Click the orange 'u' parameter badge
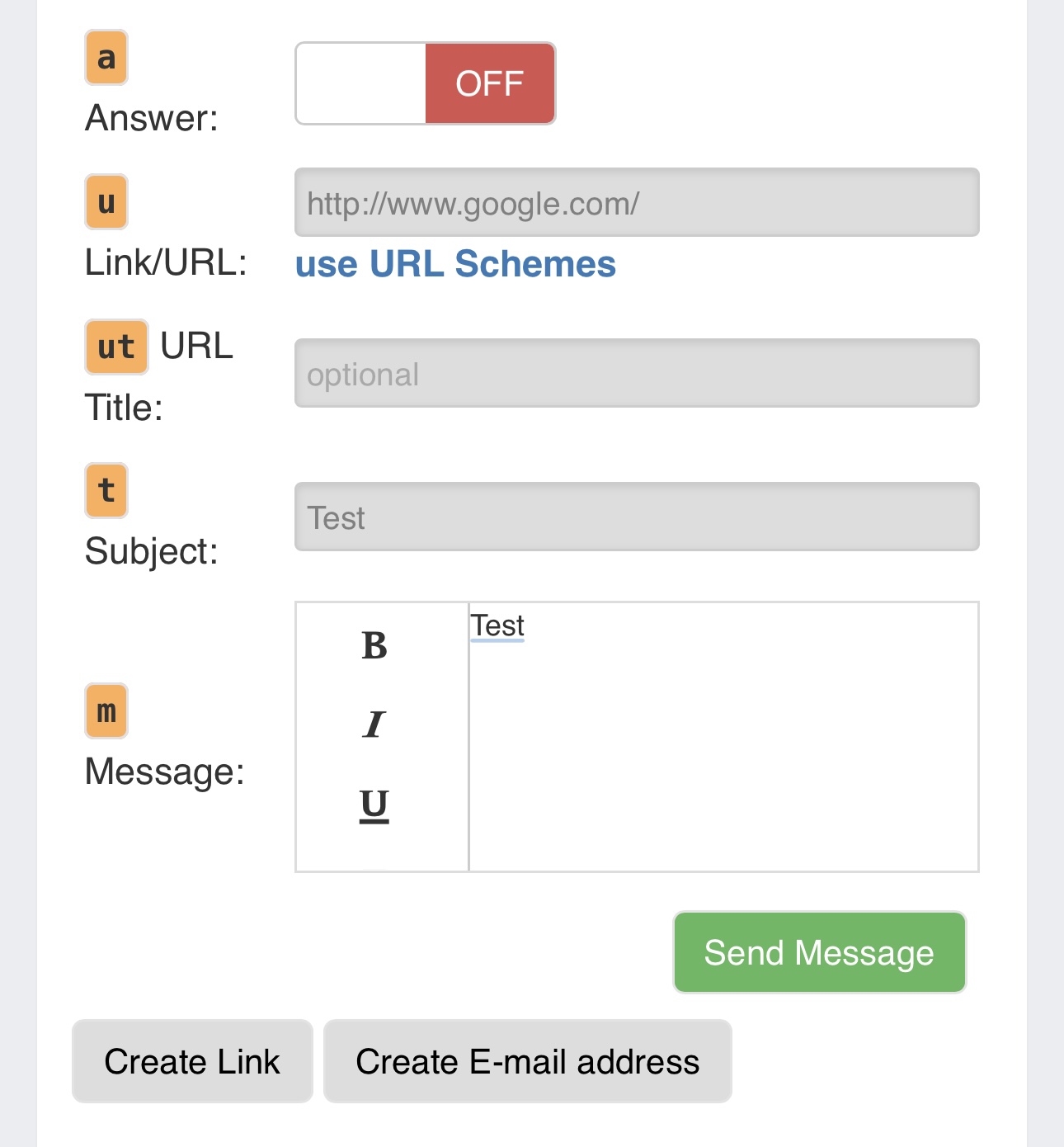The height and width of the screenshot is (1147, 1064). click(x=106, y=201)
